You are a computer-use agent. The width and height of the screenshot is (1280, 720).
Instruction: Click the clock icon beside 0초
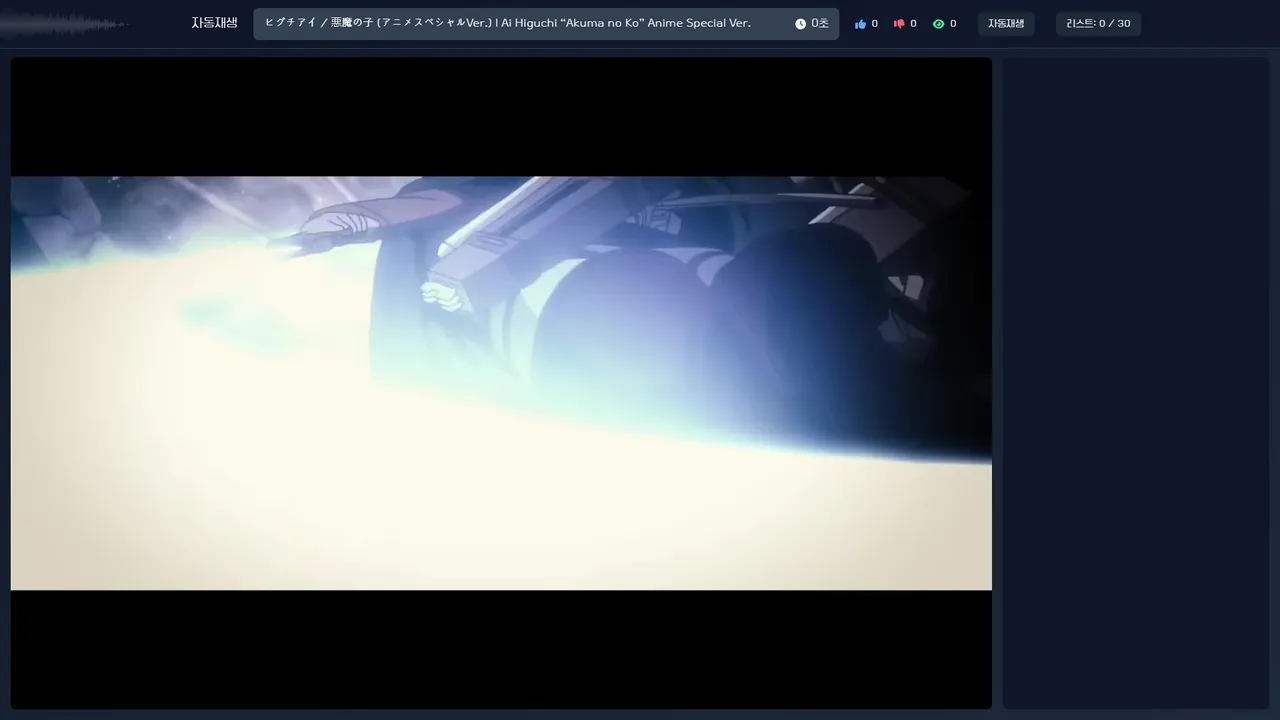[x=800, y=24]
